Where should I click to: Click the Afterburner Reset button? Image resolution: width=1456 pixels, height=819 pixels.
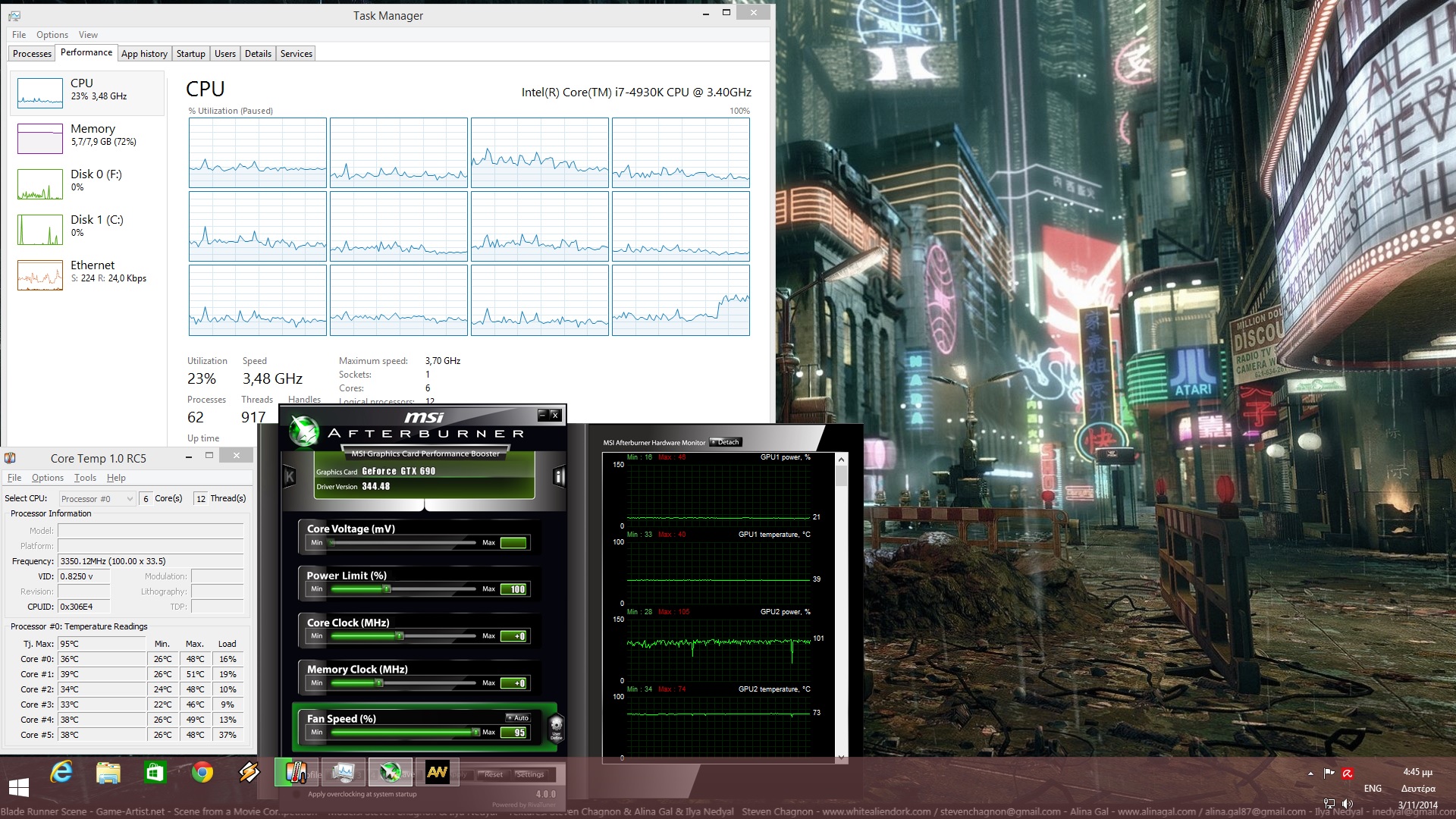494,774
